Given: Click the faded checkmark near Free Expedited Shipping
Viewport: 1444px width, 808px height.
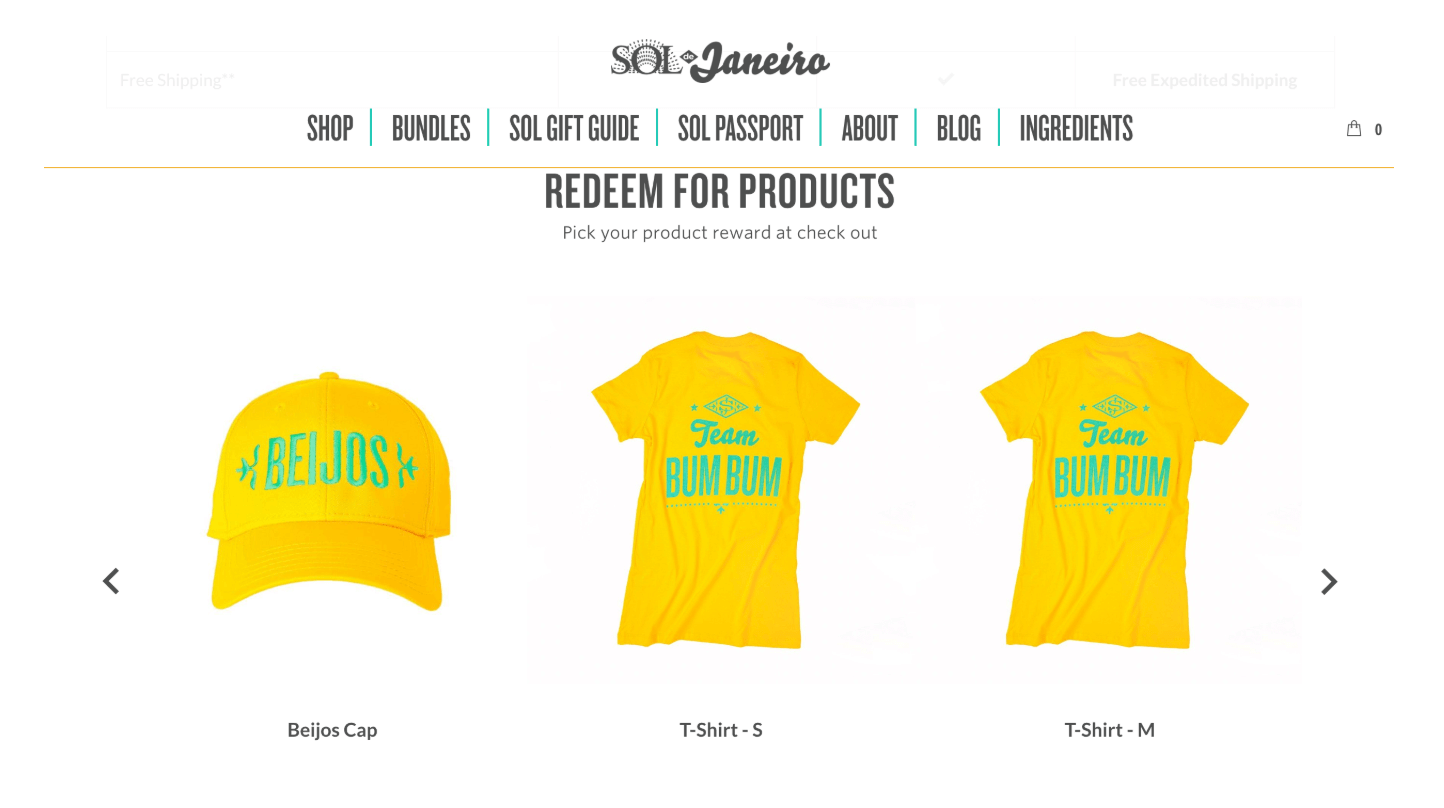Looking at the screenshot, I should (946, 78).
